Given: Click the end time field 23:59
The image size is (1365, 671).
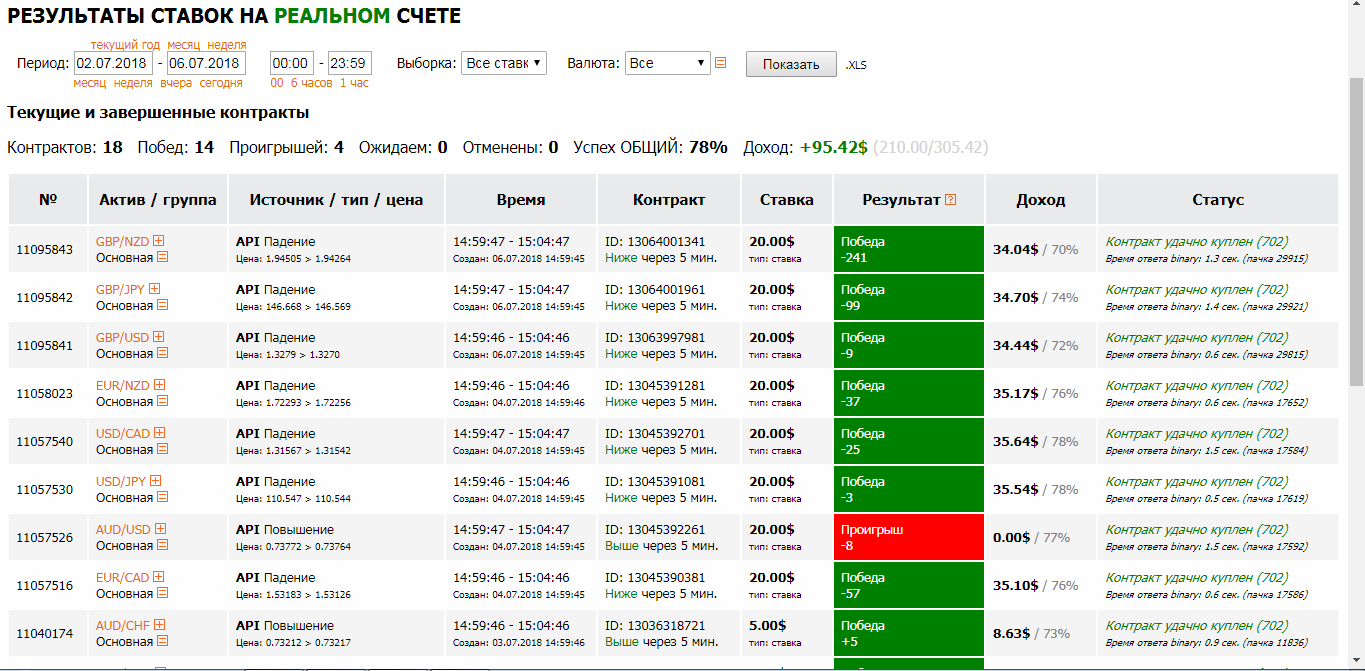Looking at the screenshot, I should click(350, 63).
